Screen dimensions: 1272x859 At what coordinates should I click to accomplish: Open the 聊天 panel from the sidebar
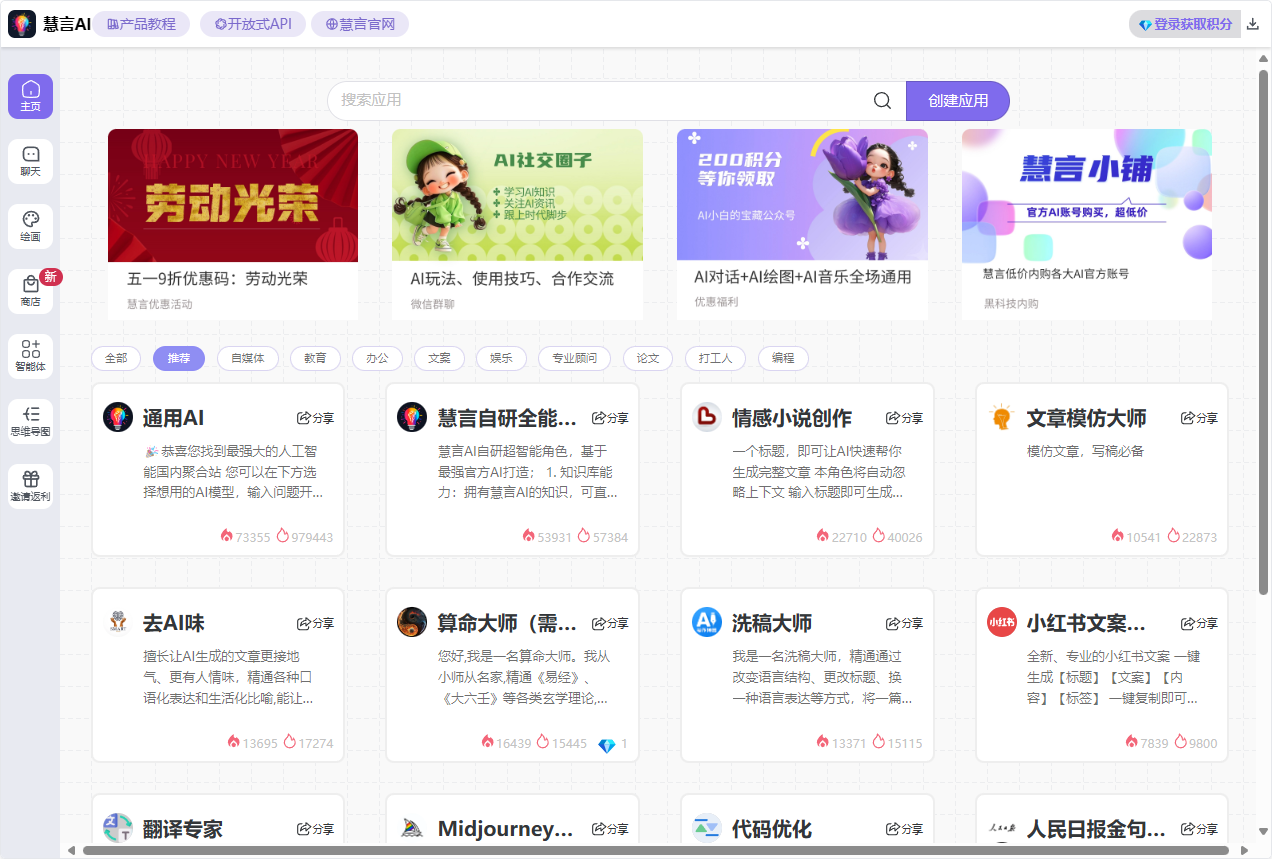click(x=30, y=161)
